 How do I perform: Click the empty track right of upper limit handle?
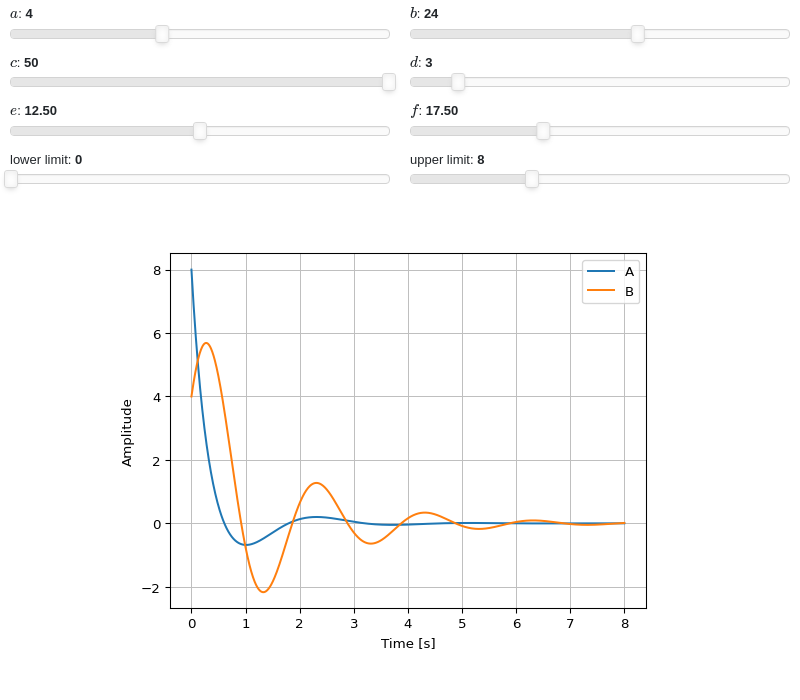664,179
